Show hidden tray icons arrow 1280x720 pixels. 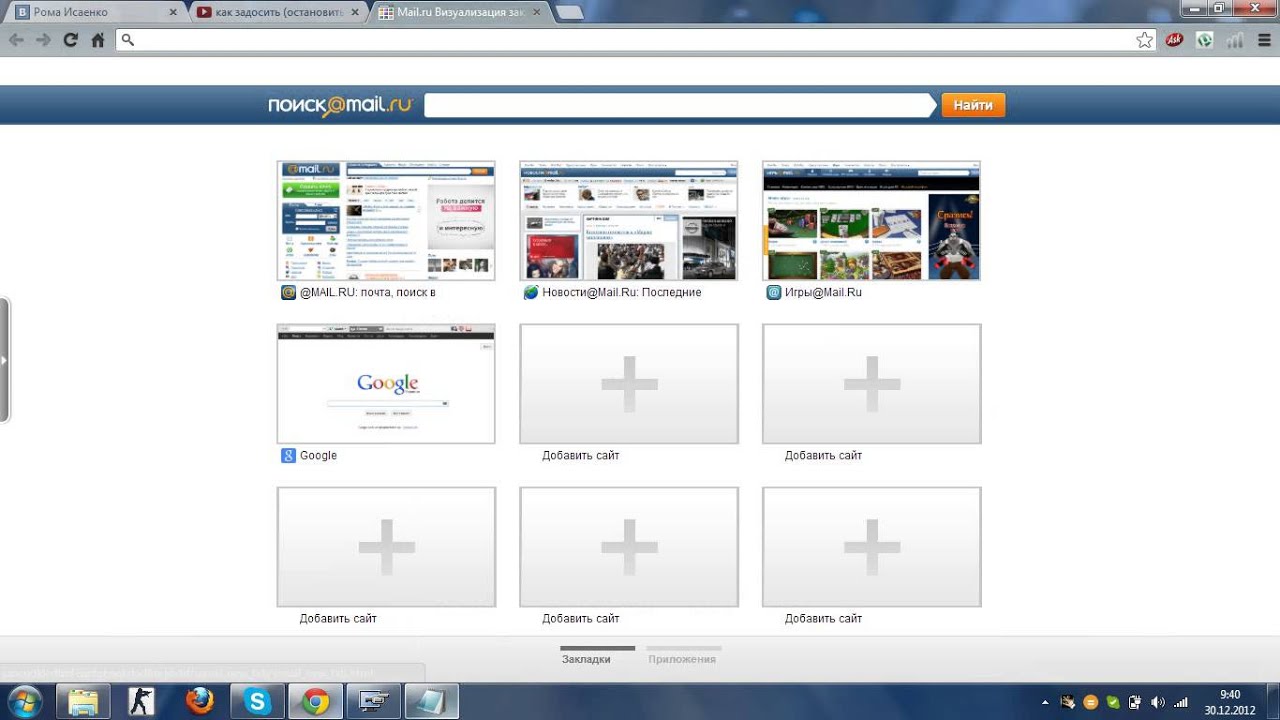[1047, 702]
